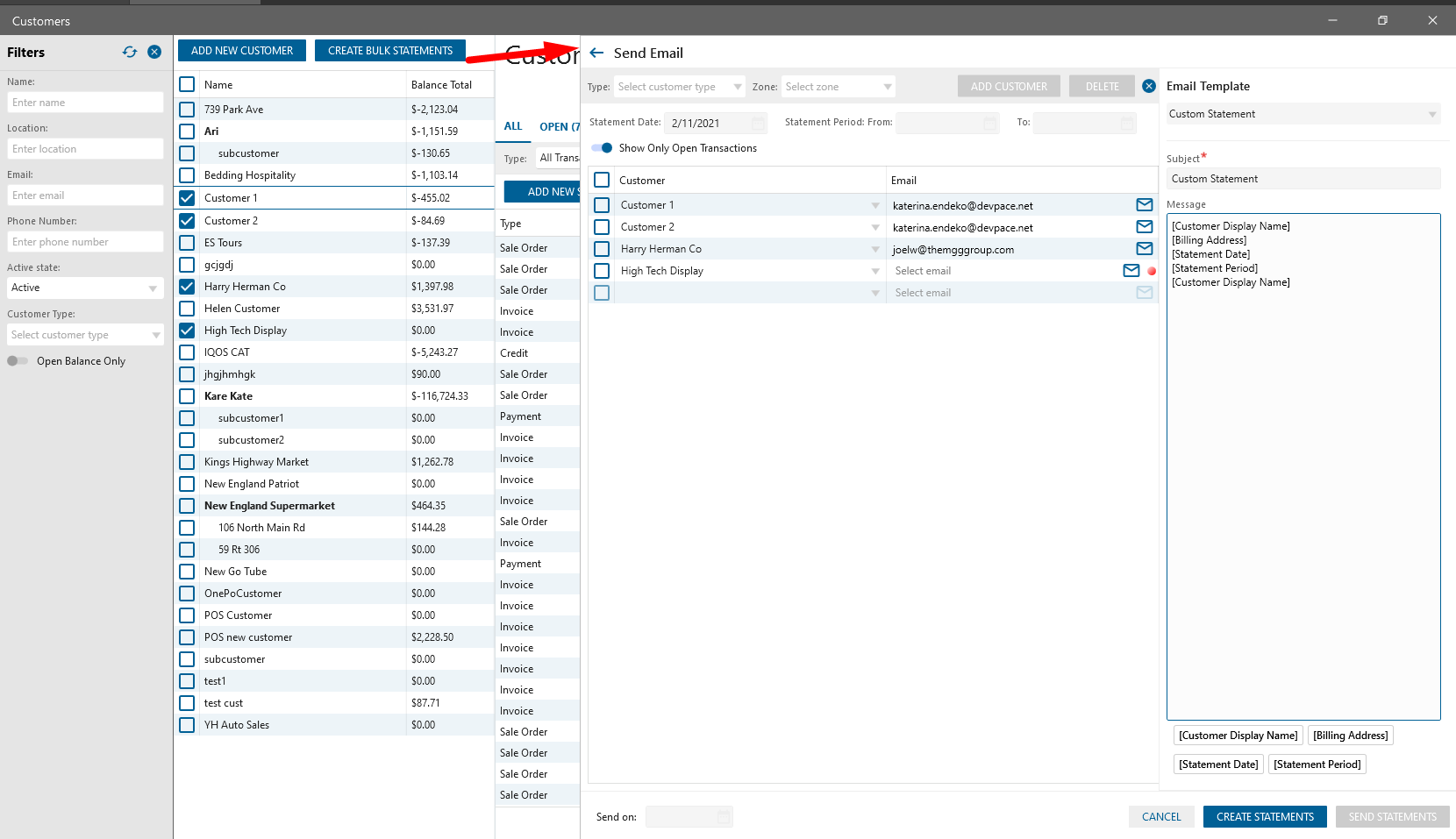Insert the [Statement Date] placeholder tag
This screenshot has width=1456, height=839.
coord(1218,764)
